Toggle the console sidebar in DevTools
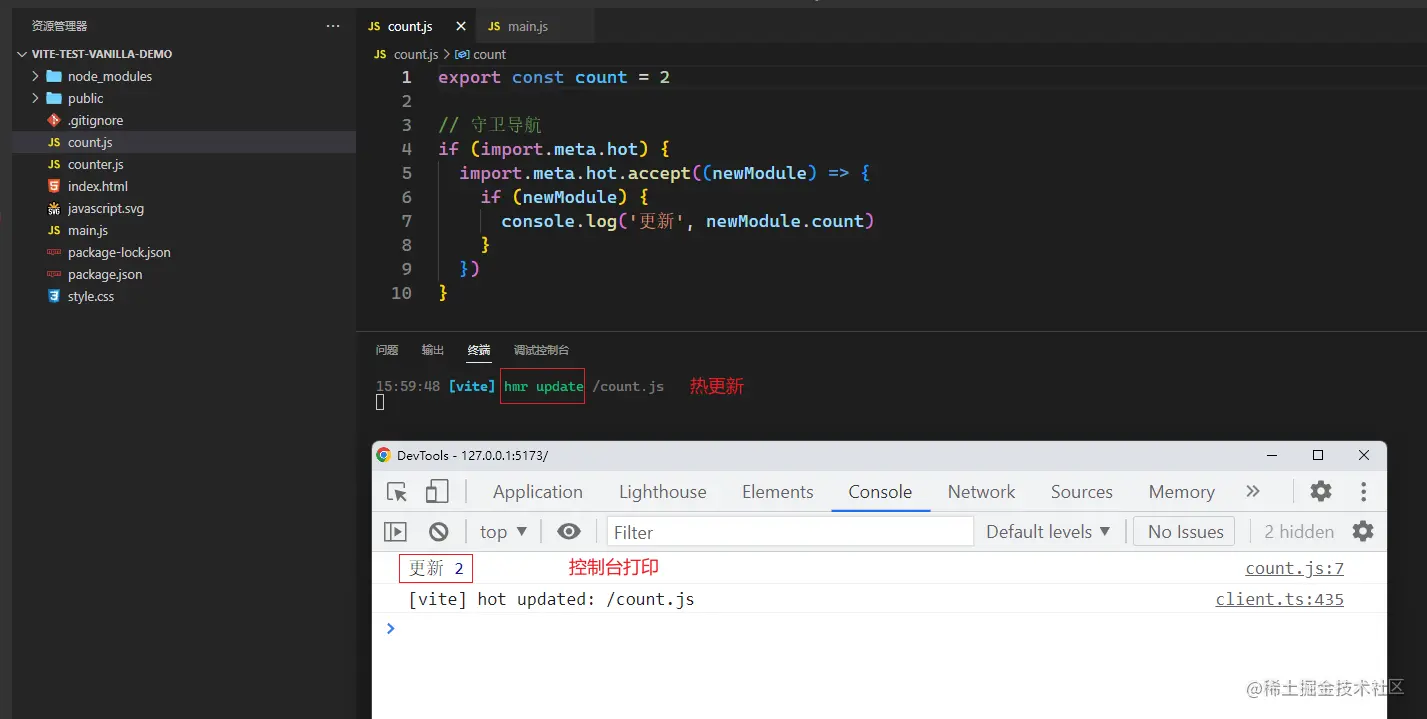 tap(396, 532)
